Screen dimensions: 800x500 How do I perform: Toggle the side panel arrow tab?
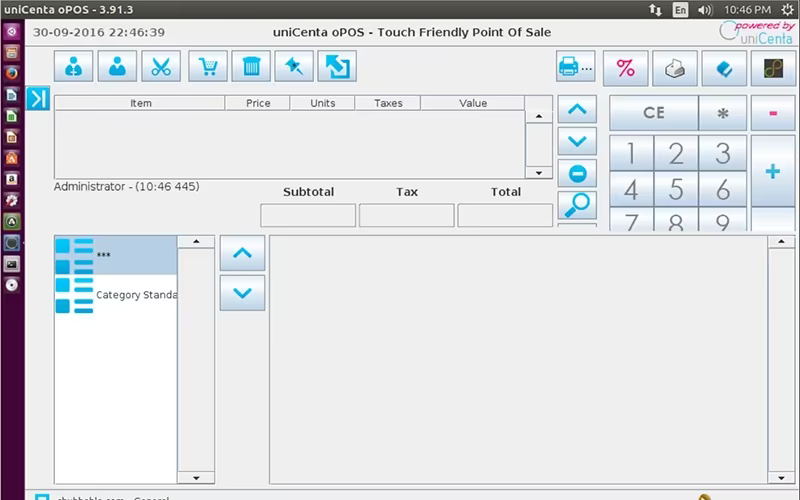coord(38,98)
